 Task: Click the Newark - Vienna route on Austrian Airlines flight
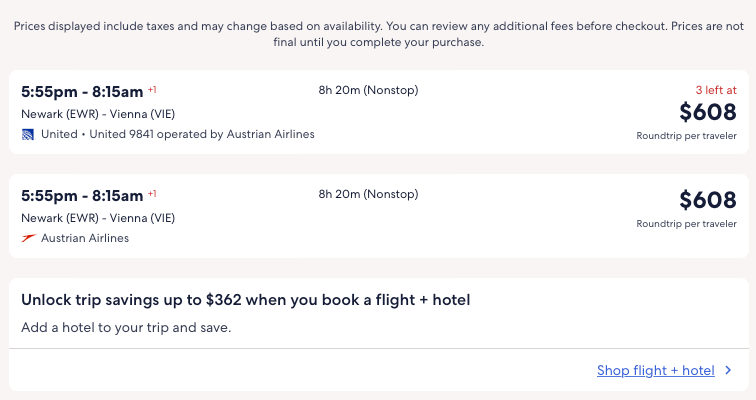[x=98, y=218]
